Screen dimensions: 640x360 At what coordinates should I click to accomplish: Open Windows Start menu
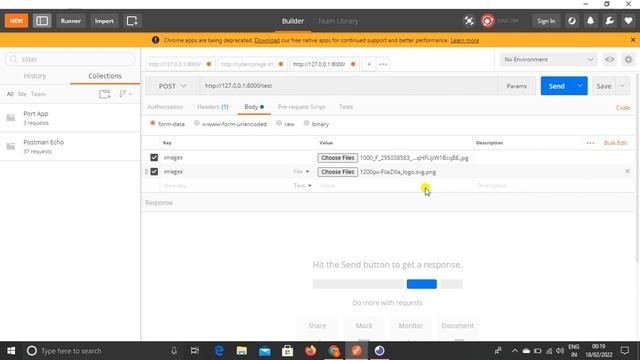tap(11, 351)
